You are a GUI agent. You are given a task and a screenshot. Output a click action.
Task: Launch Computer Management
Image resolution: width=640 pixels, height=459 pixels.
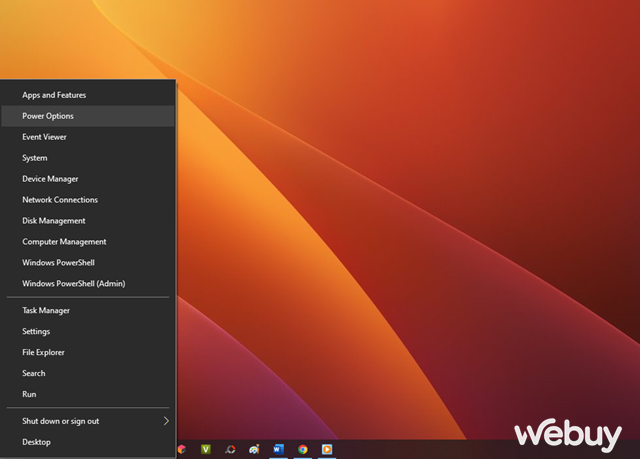click(x=88, y=242)
